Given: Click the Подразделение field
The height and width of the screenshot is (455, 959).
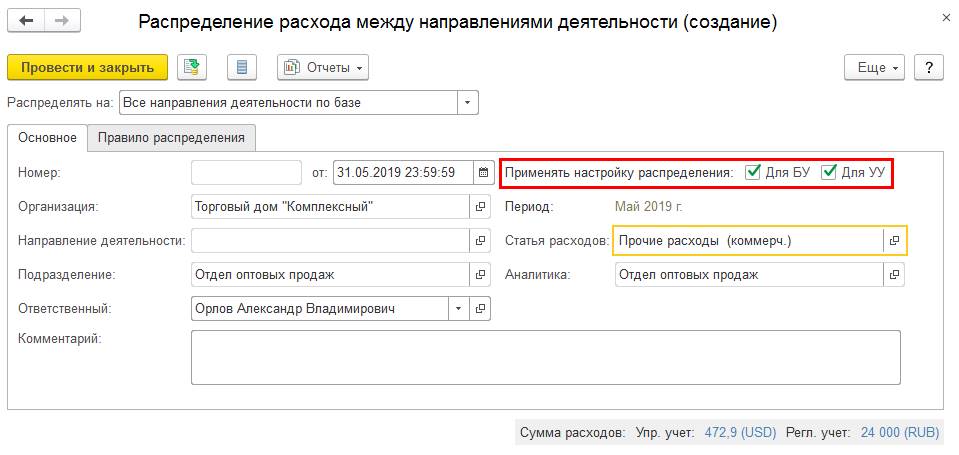Looking at the screenshot, I should pyautogui.click(x=330, y=275).
